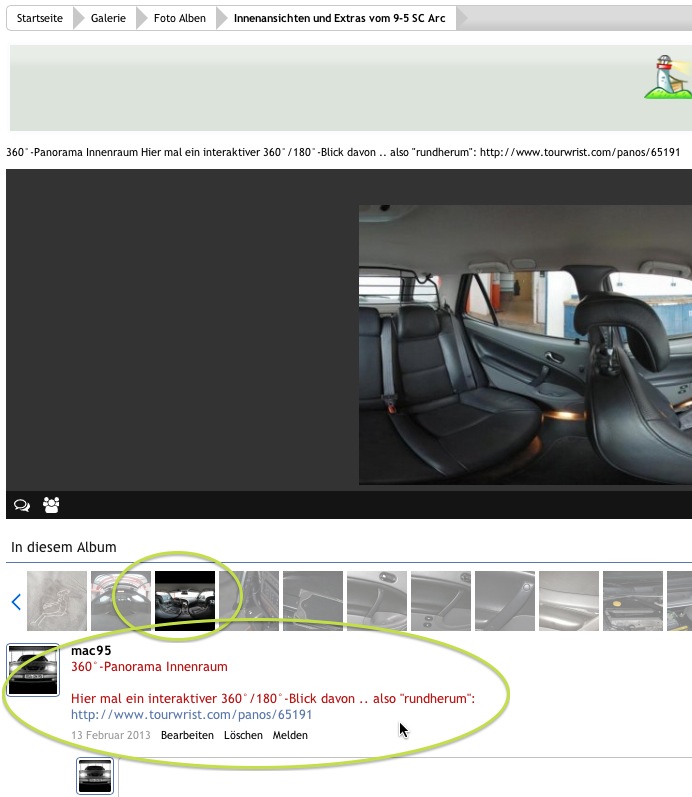Click the 'In diesem Album' heading
Viewport: 692px width, 797px height.
[64, 547]
